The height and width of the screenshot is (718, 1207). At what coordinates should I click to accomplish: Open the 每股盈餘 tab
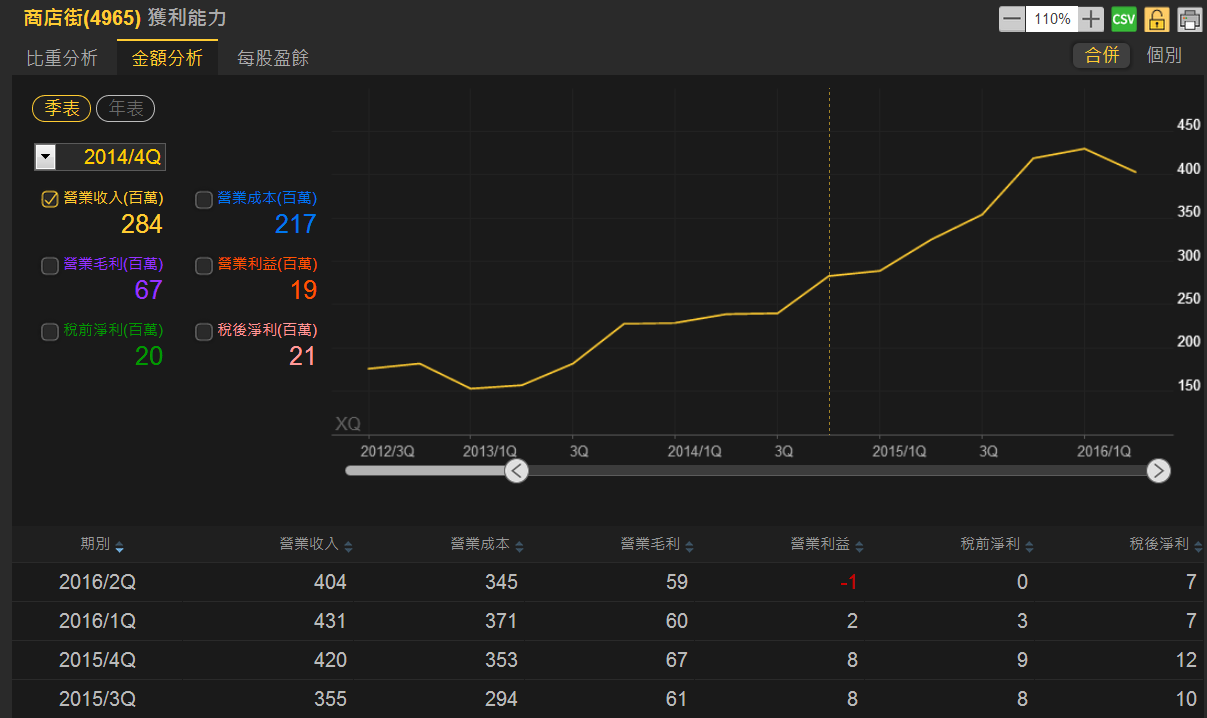tap(272, 58)
